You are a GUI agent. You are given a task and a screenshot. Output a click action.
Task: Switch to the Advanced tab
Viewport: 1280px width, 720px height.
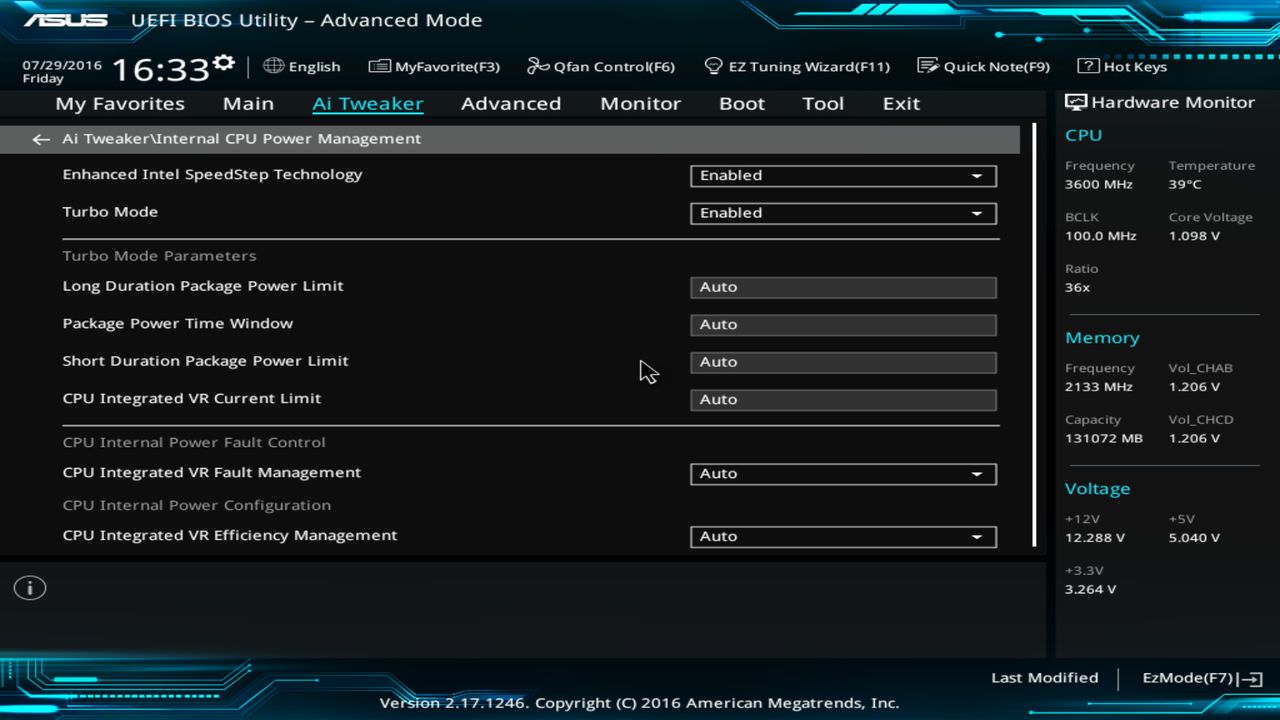tap(511, 103)
